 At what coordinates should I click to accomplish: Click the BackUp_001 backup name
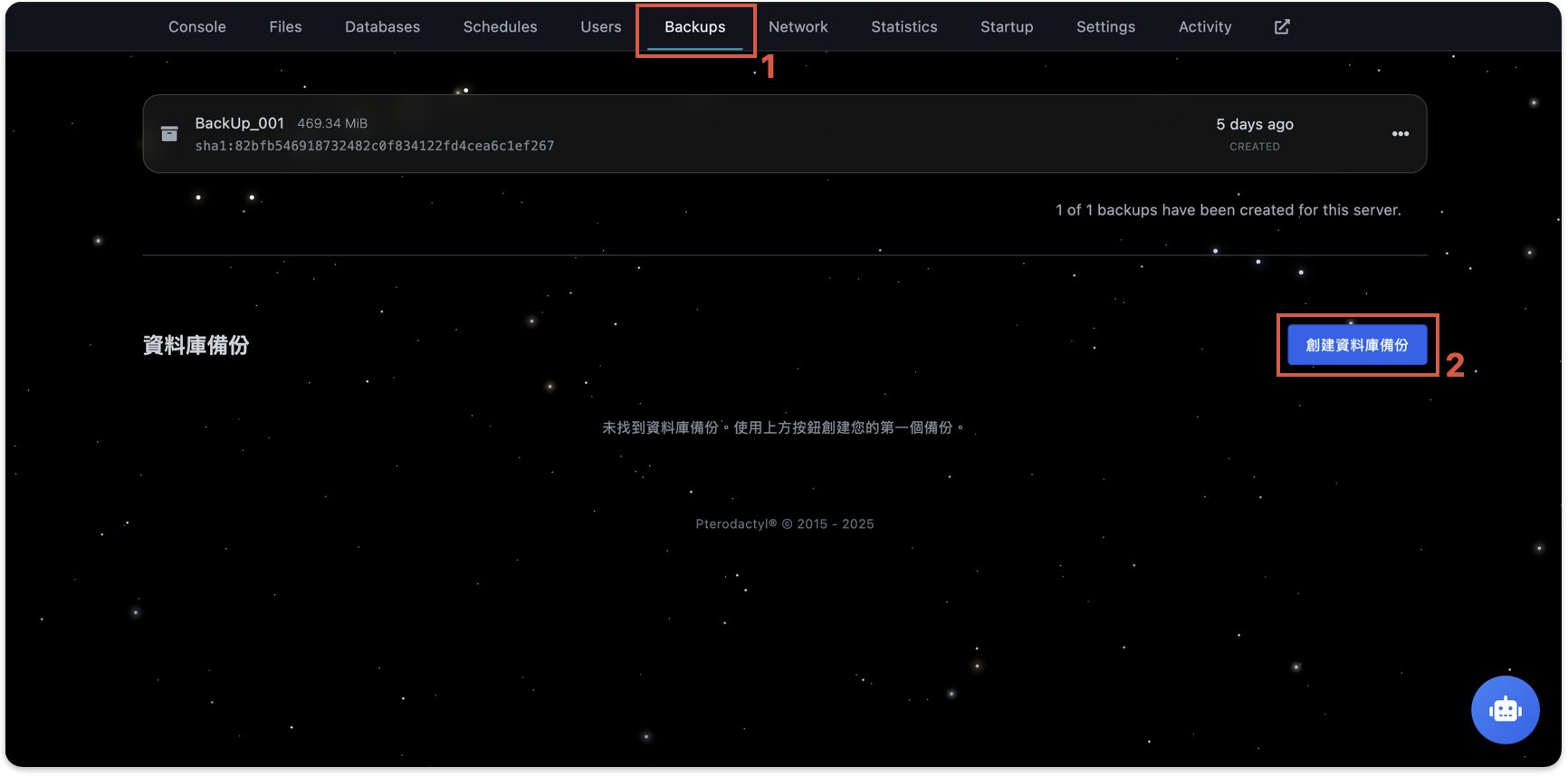[239, 123]
